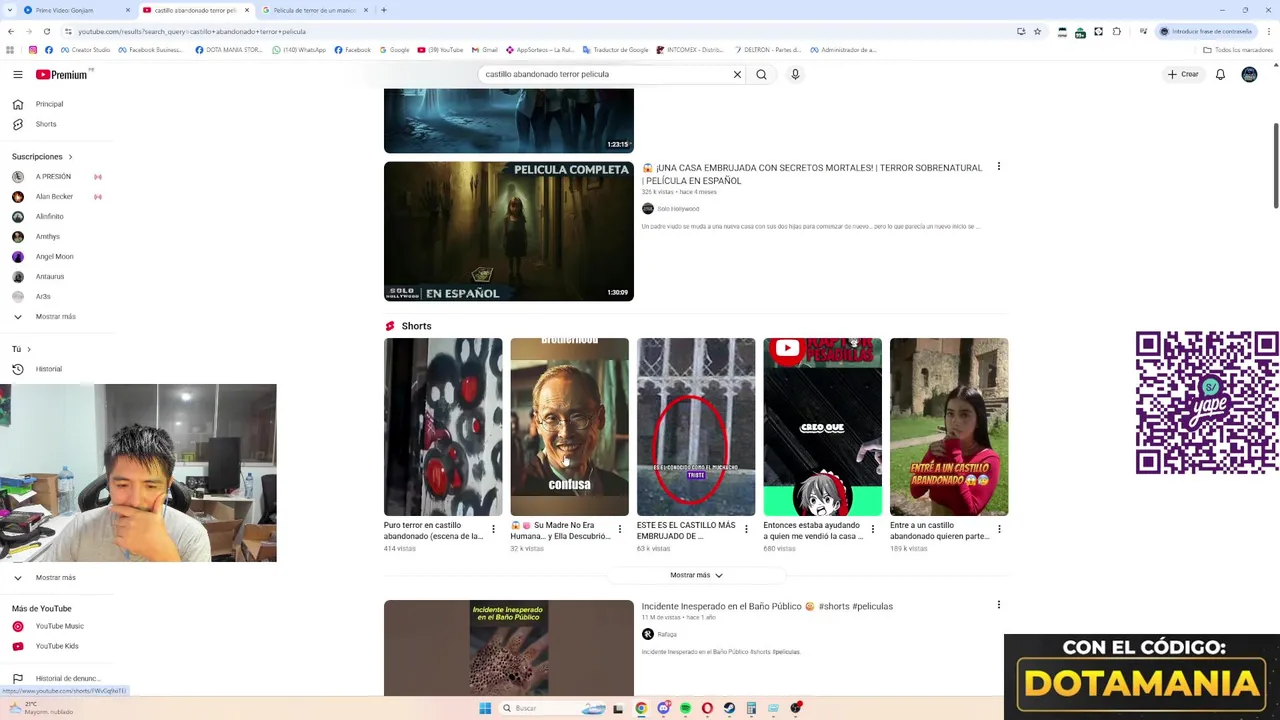Screen dimensions: 1280x720
Task: Open menu for Entre a un castillo short
Action: (999, 529)
